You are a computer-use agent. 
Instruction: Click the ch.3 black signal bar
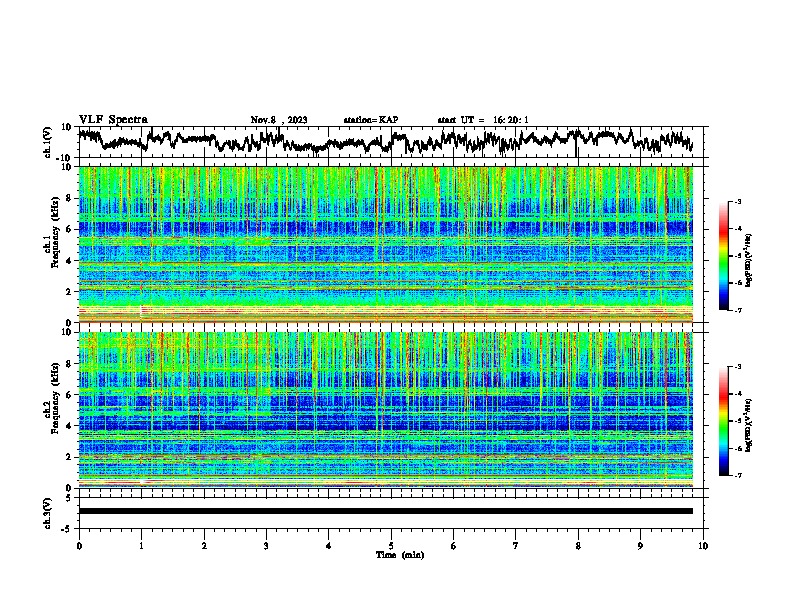point(386,511)
